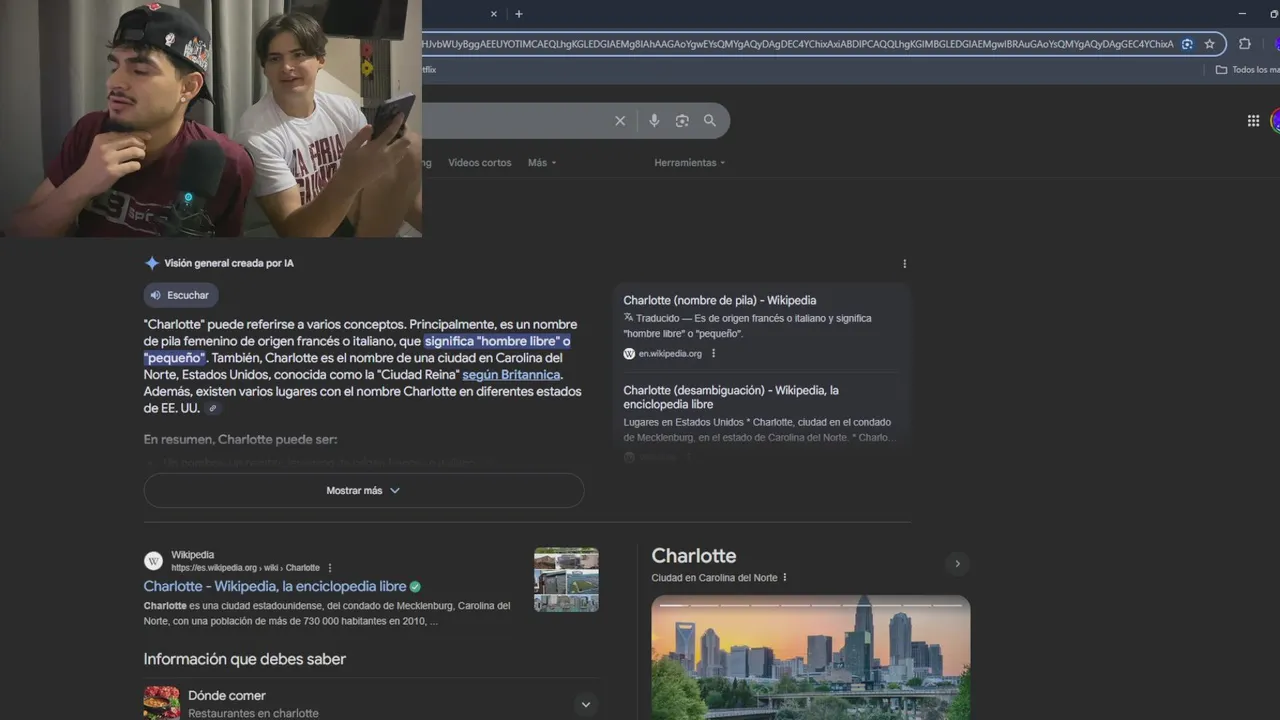Image resolution: width=1280 pixels, height=720 pixels.
Task: Open more options for Wikipedia result
Action: pyautogui.click(x=330, y=568)
